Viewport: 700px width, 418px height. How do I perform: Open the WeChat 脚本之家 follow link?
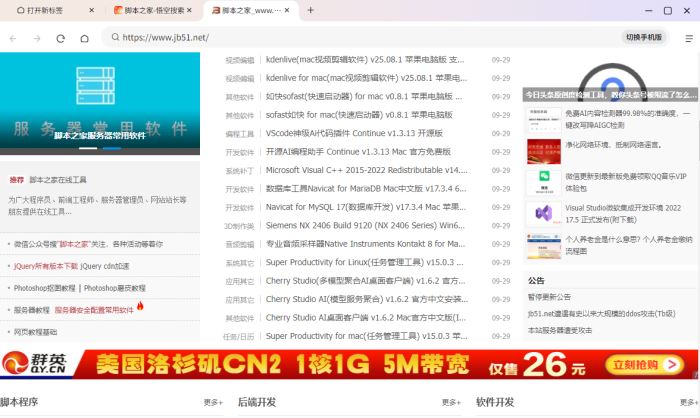click(x=88, y=244)
